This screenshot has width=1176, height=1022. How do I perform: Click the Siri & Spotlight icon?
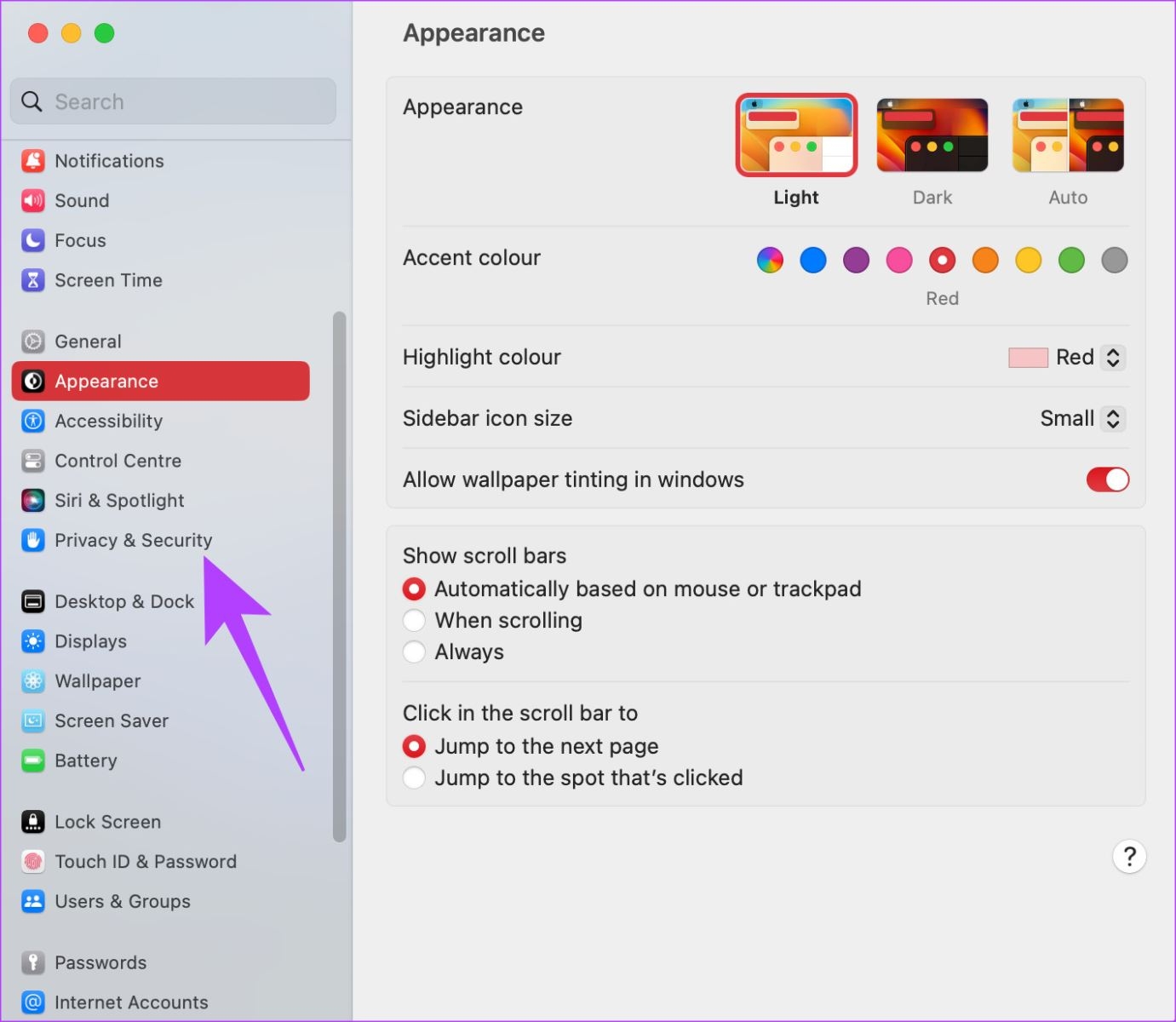coord(33,501)
